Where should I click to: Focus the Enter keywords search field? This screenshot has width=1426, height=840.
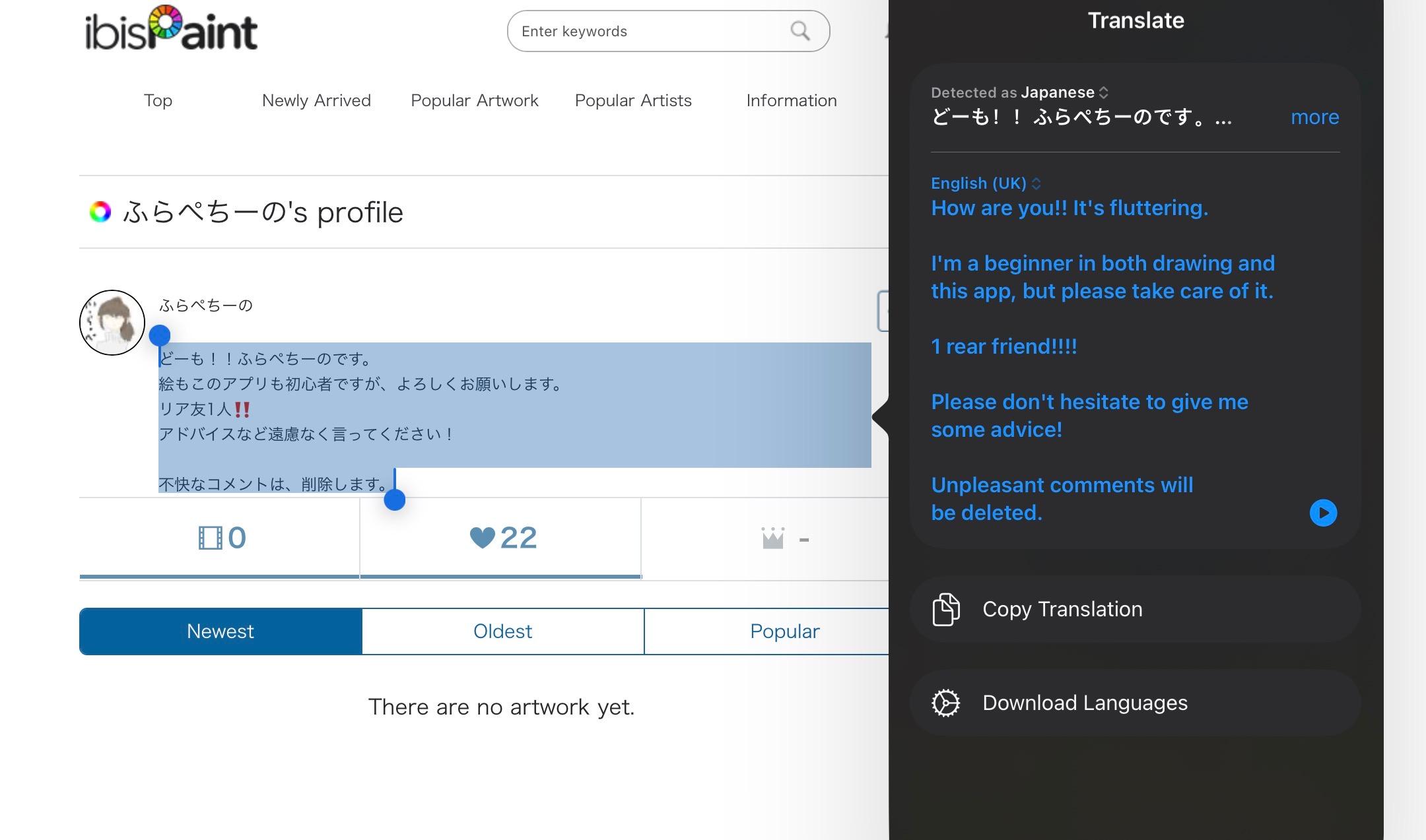pos(668,31)
